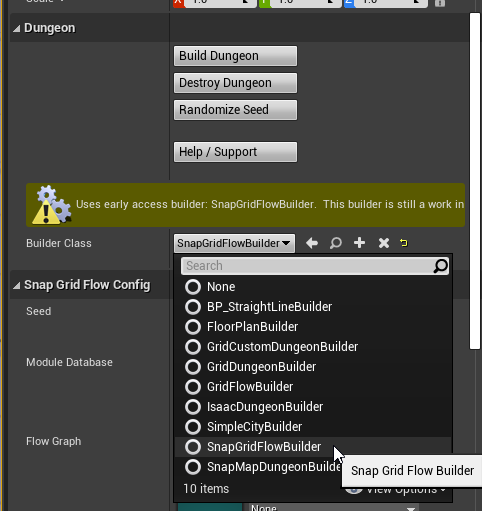Collapse the Dungeon section
Screen dimensions: 482x511
(x=17, y=29)
